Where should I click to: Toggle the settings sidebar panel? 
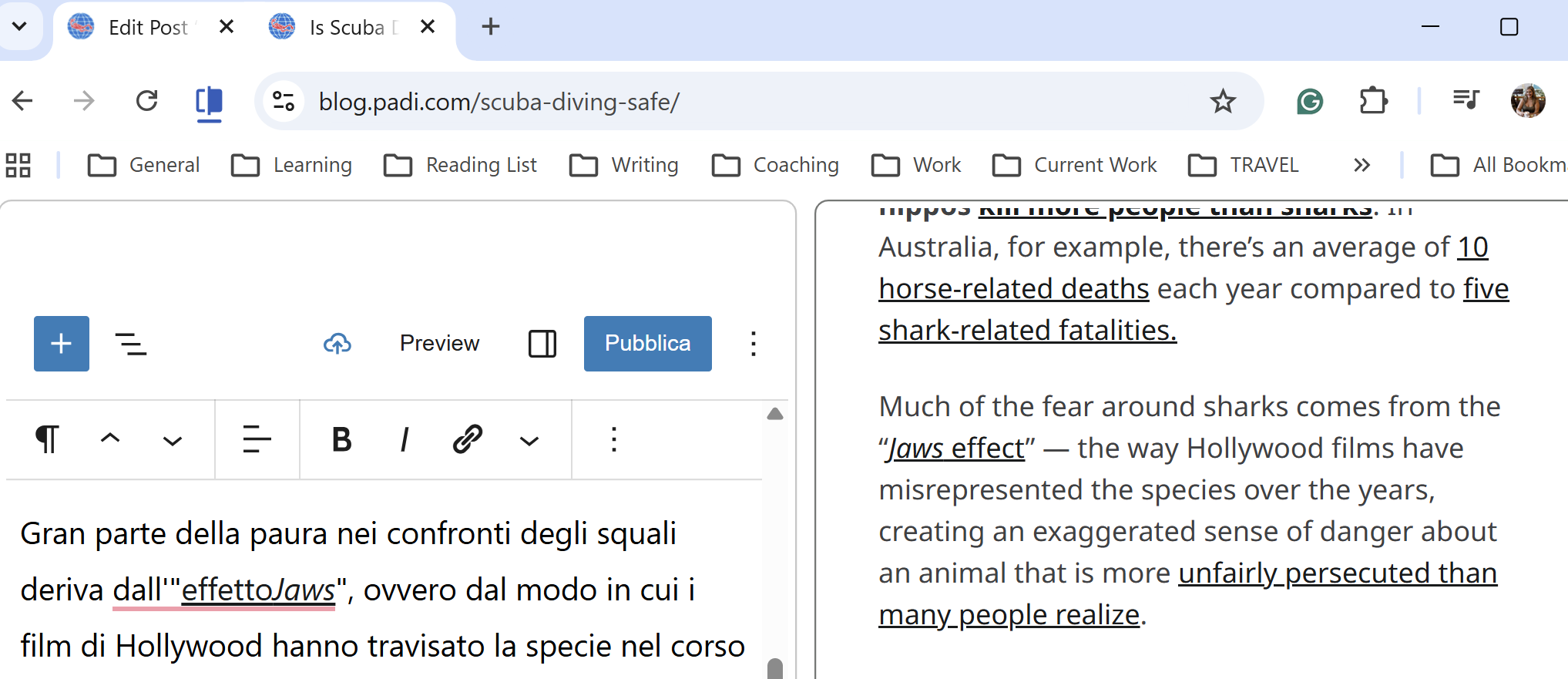click(542, 344)
